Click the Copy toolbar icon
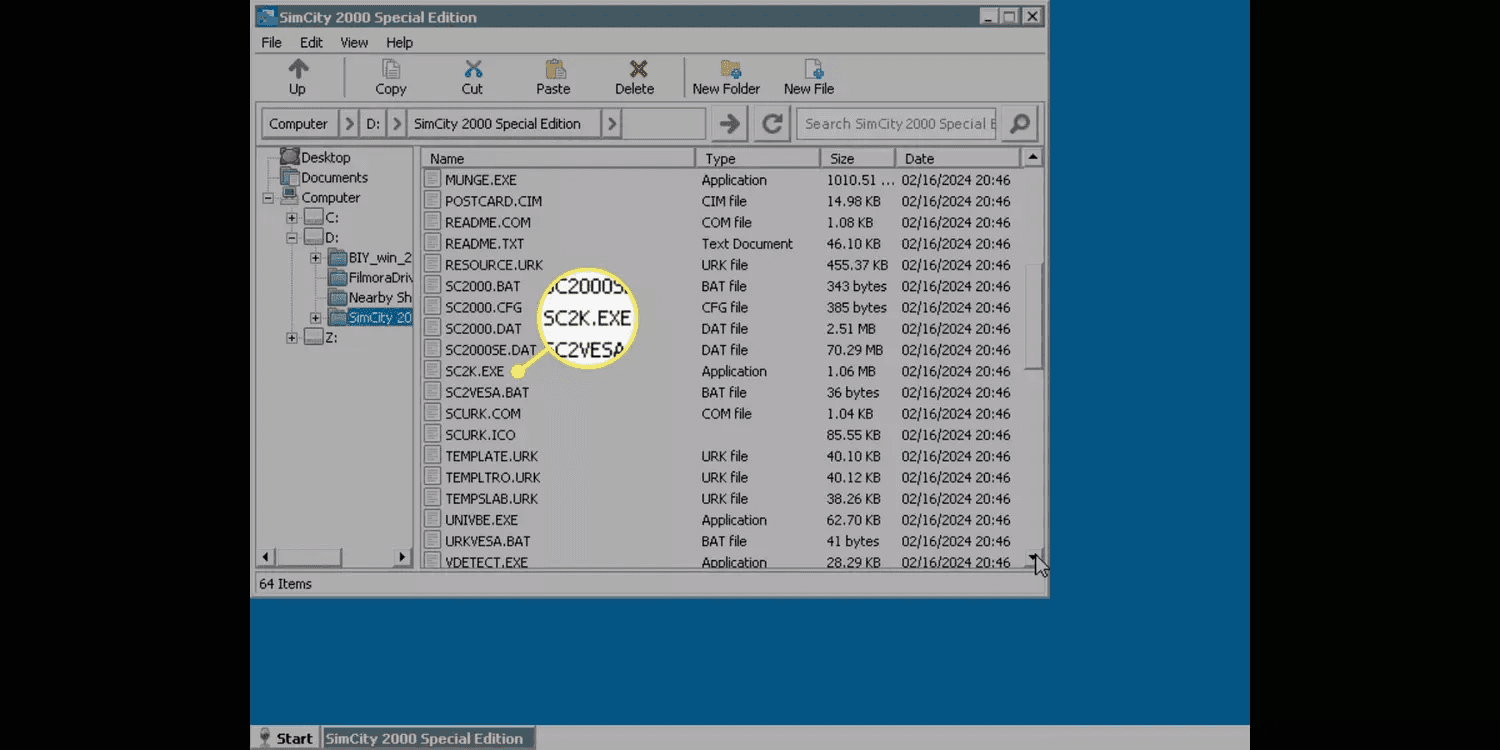 point(390,75)
